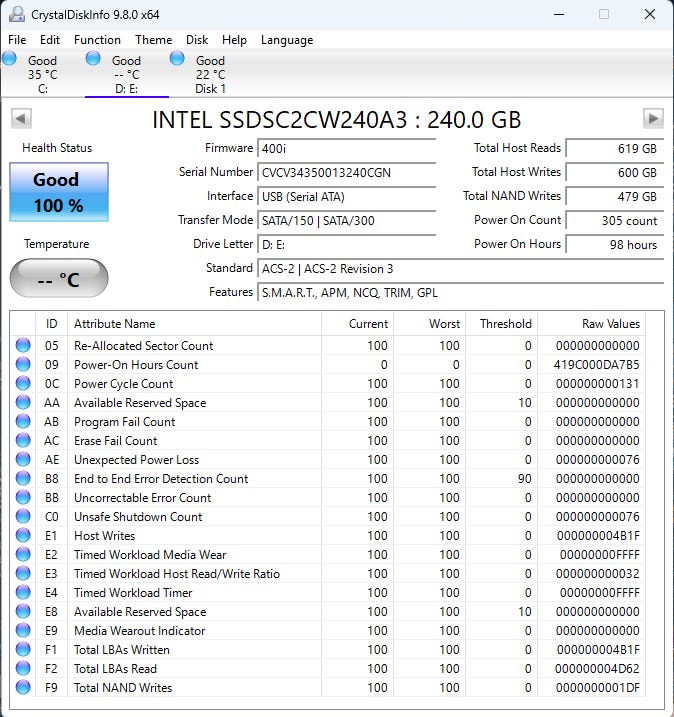Open the Edit menu
This screenshot has width=674, height=717.
pos(50,40)
